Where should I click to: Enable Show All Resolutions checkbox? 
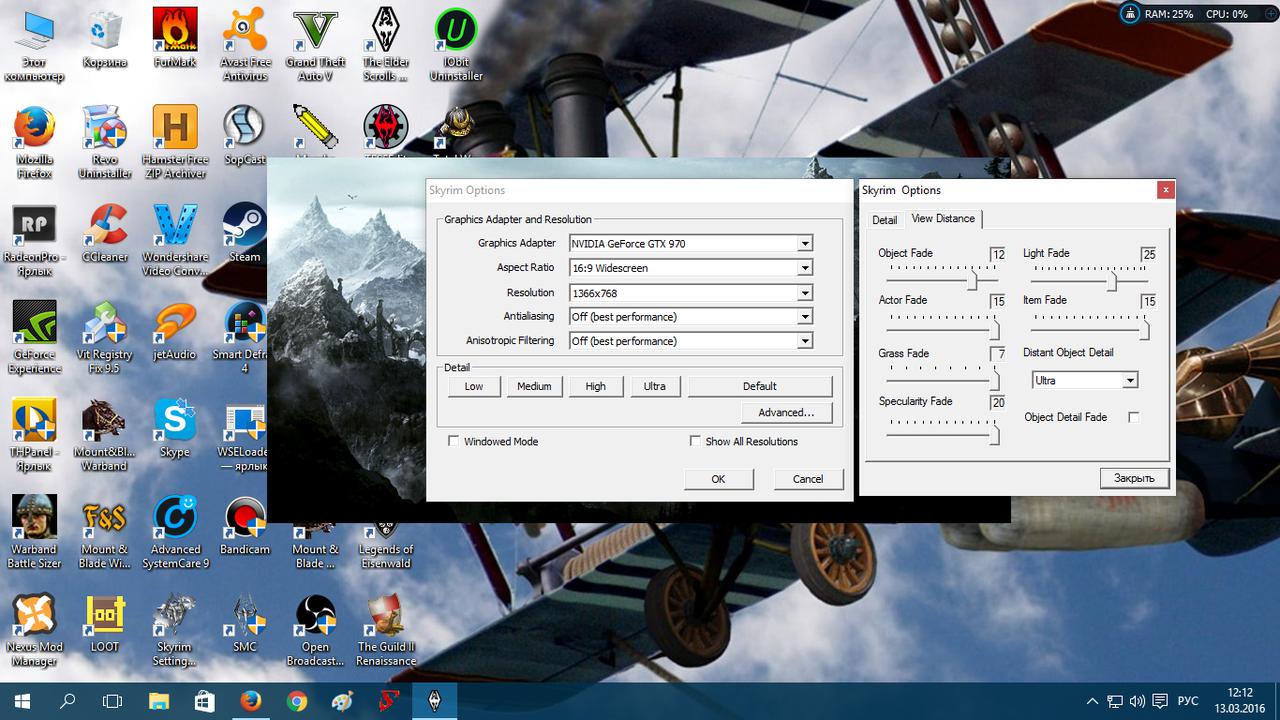[695, 441]
